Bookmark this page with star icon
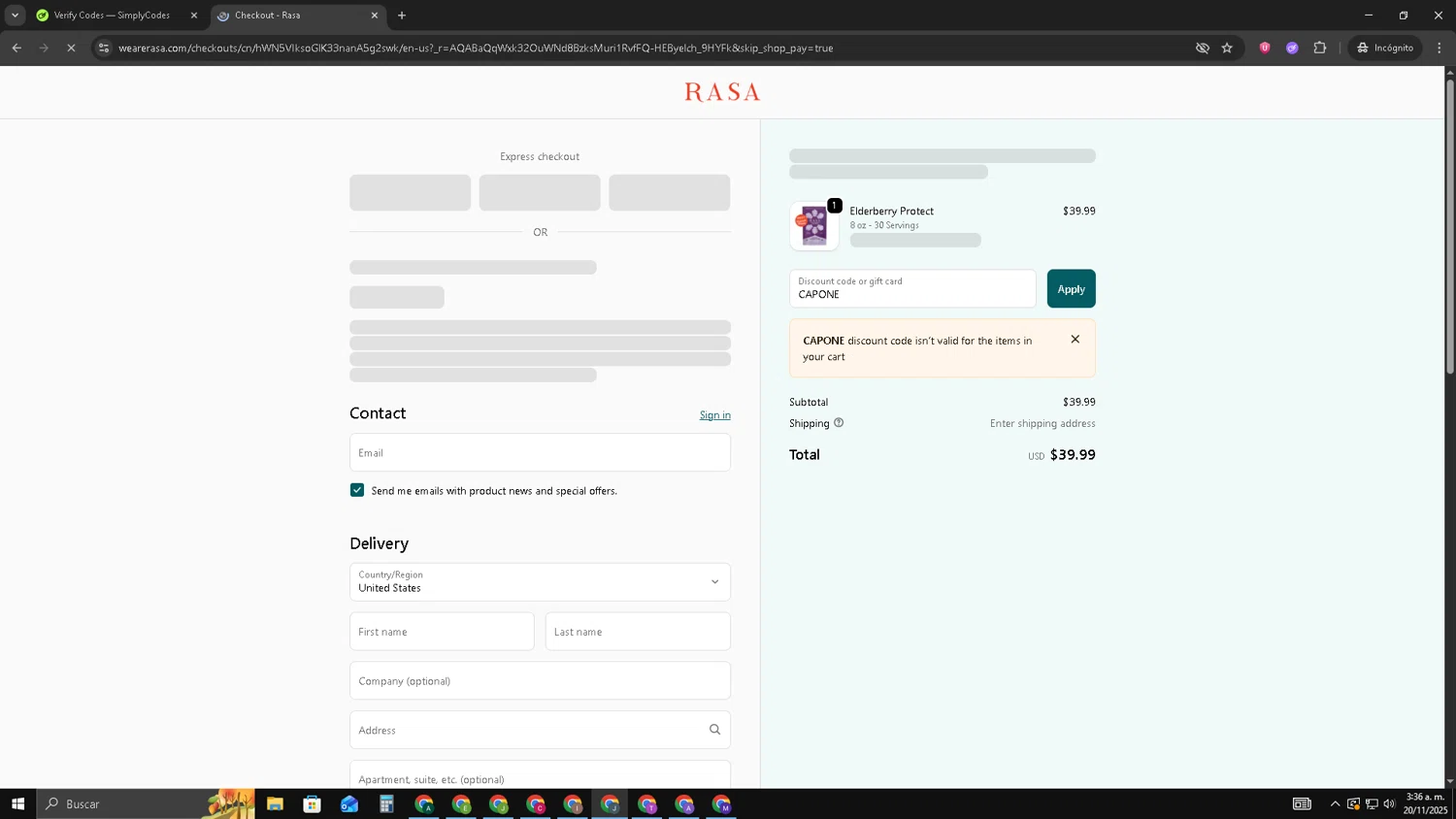This screenshot has height=819, width=1456. coord(1227,48)
